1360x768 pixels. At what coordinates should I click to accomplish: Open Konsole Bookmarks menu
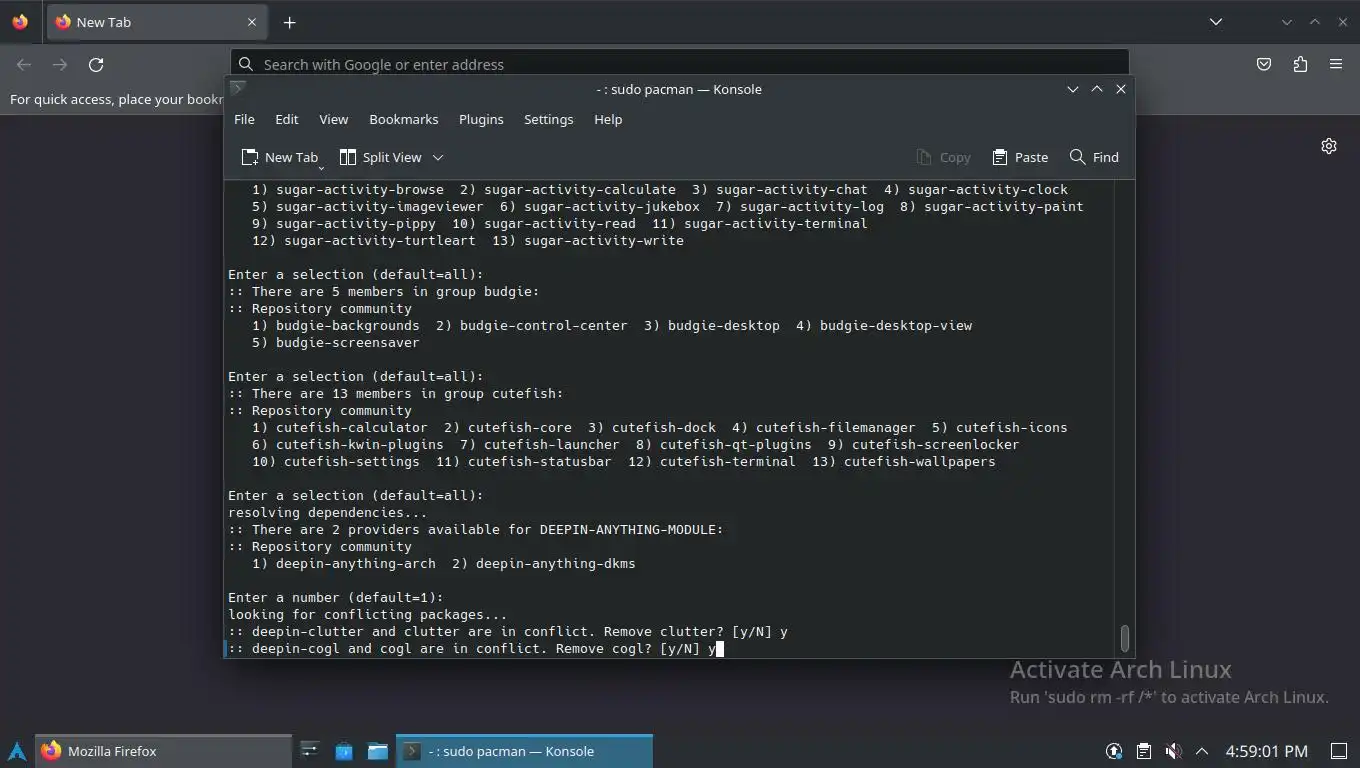[404, 119]
